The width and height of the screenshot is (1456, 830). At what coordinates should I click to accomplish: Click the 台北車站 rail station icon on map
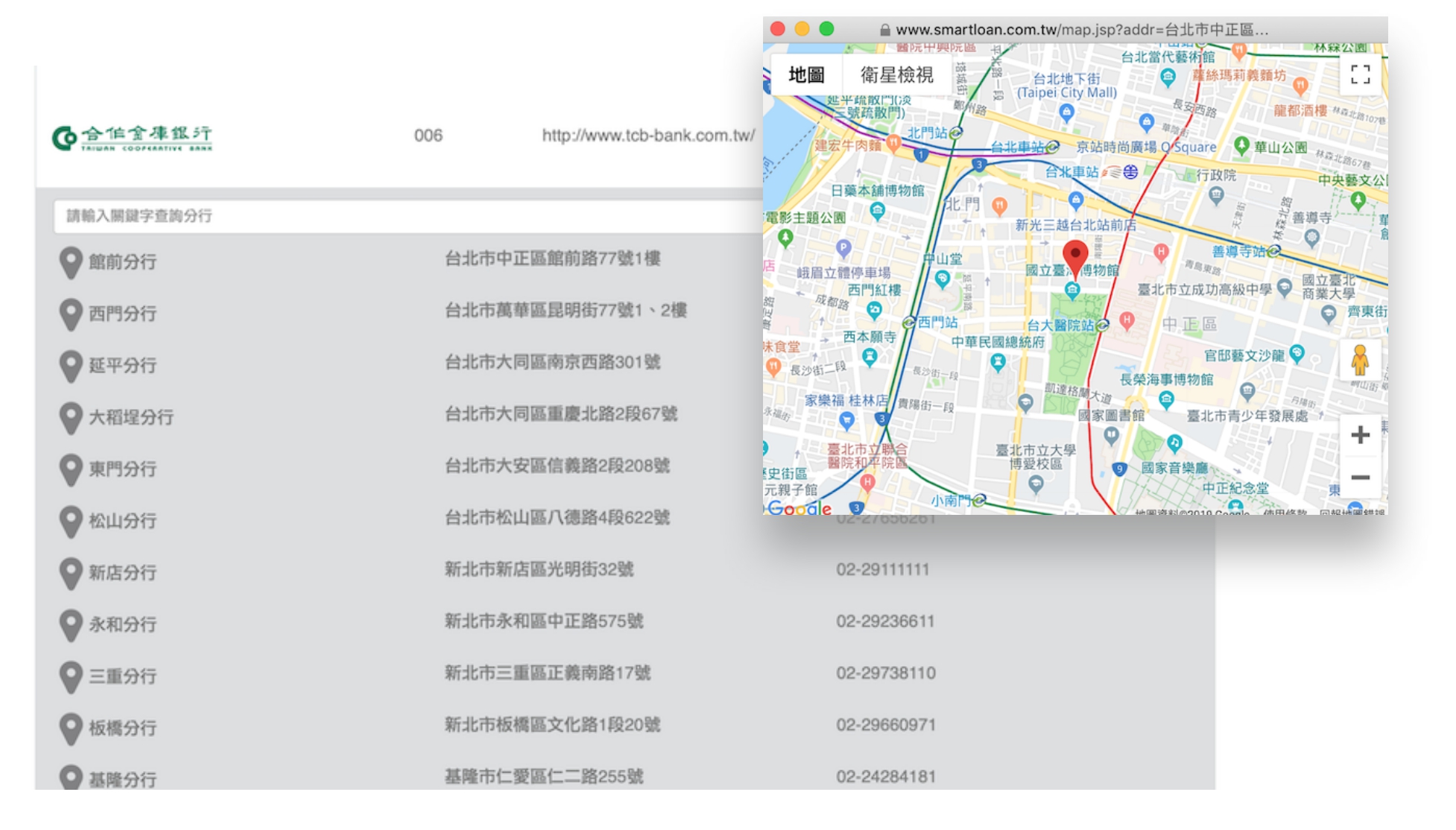(x=1130, y=172)
